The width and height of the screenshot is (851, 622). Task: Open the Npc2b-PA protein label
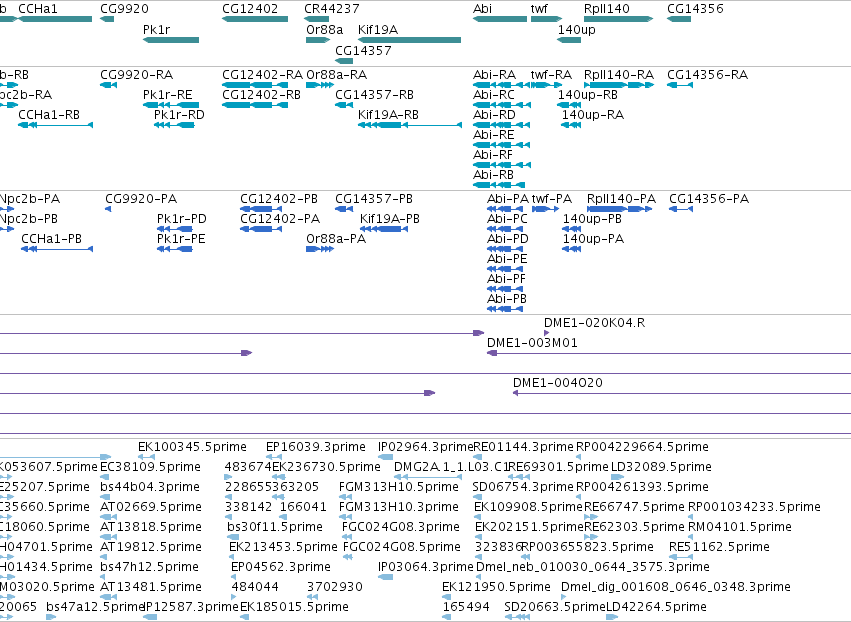click(30, 199)
